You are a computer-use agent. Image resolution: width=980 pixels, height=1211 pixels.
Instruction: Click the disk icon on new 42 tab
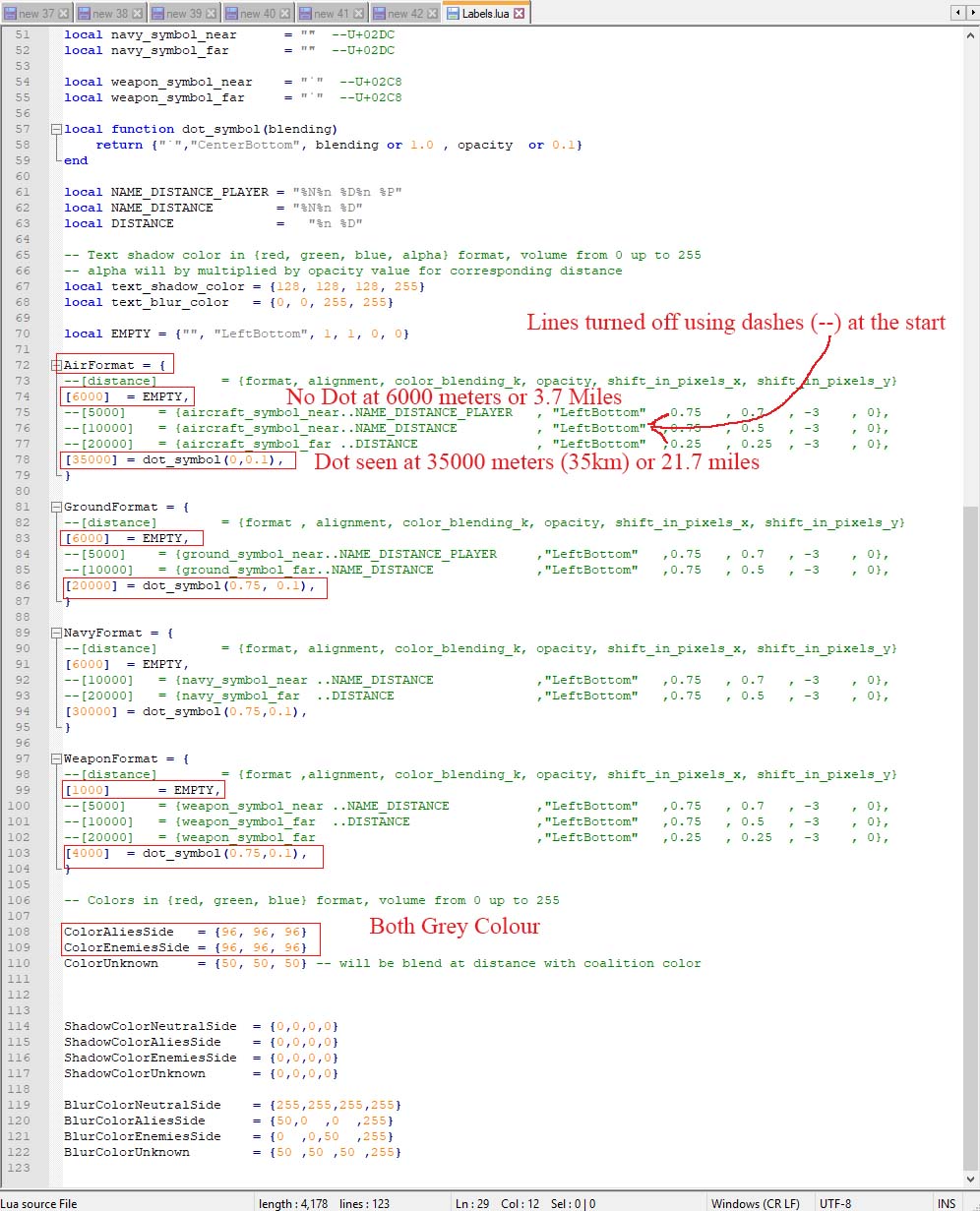[380, 14]
